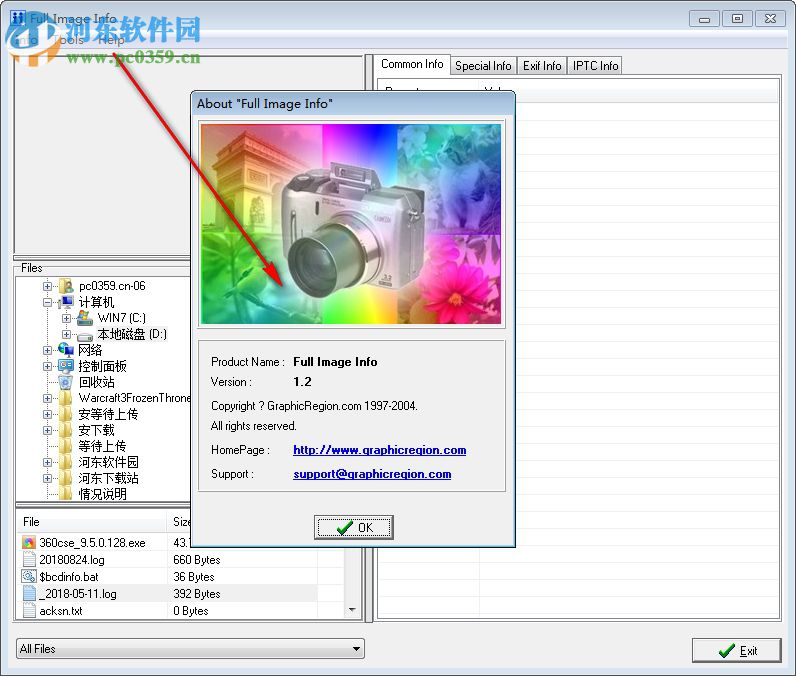Select file 20180824.log in list
Viewport: 796px width, 676px height.
pyautogui.click(x=72, y=560)
